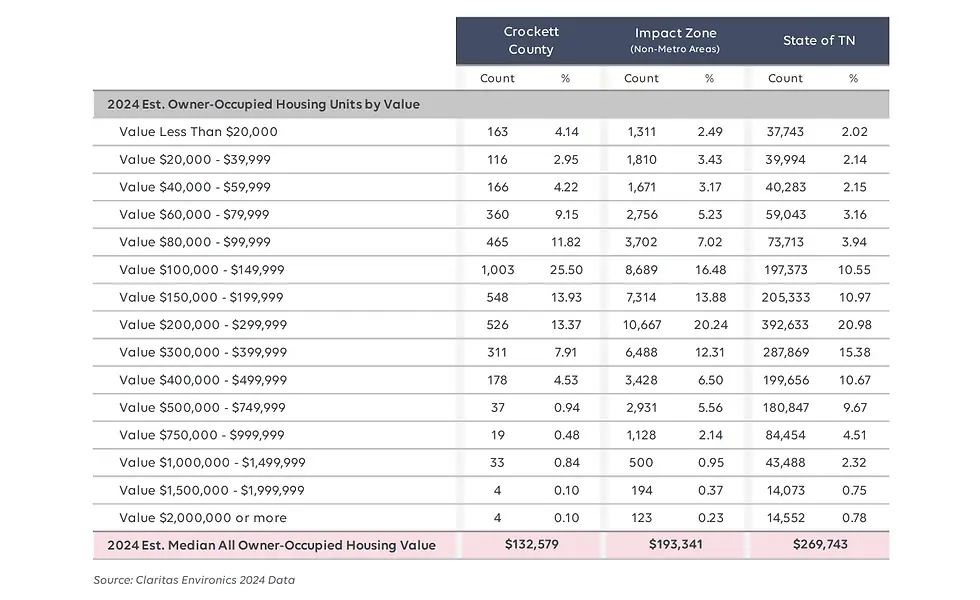This screenshot has width=980, height=600.
Task: Select Impact Zone median value $193,341
Action: (676, 544)
